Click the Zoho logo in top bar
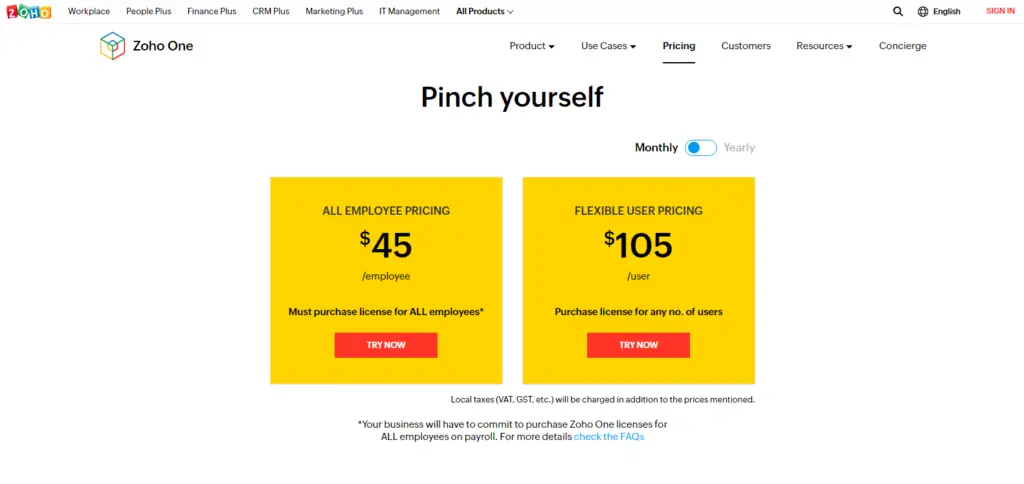This screenshot has width=1024, height=484. pyautogui.click(x=29, y=11)
